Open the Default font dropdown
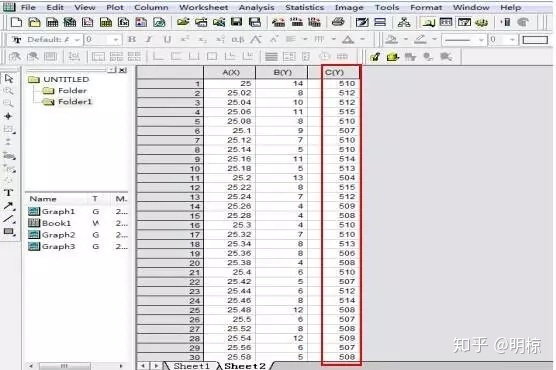Screen dimensions: 556x370 point(77,40)
